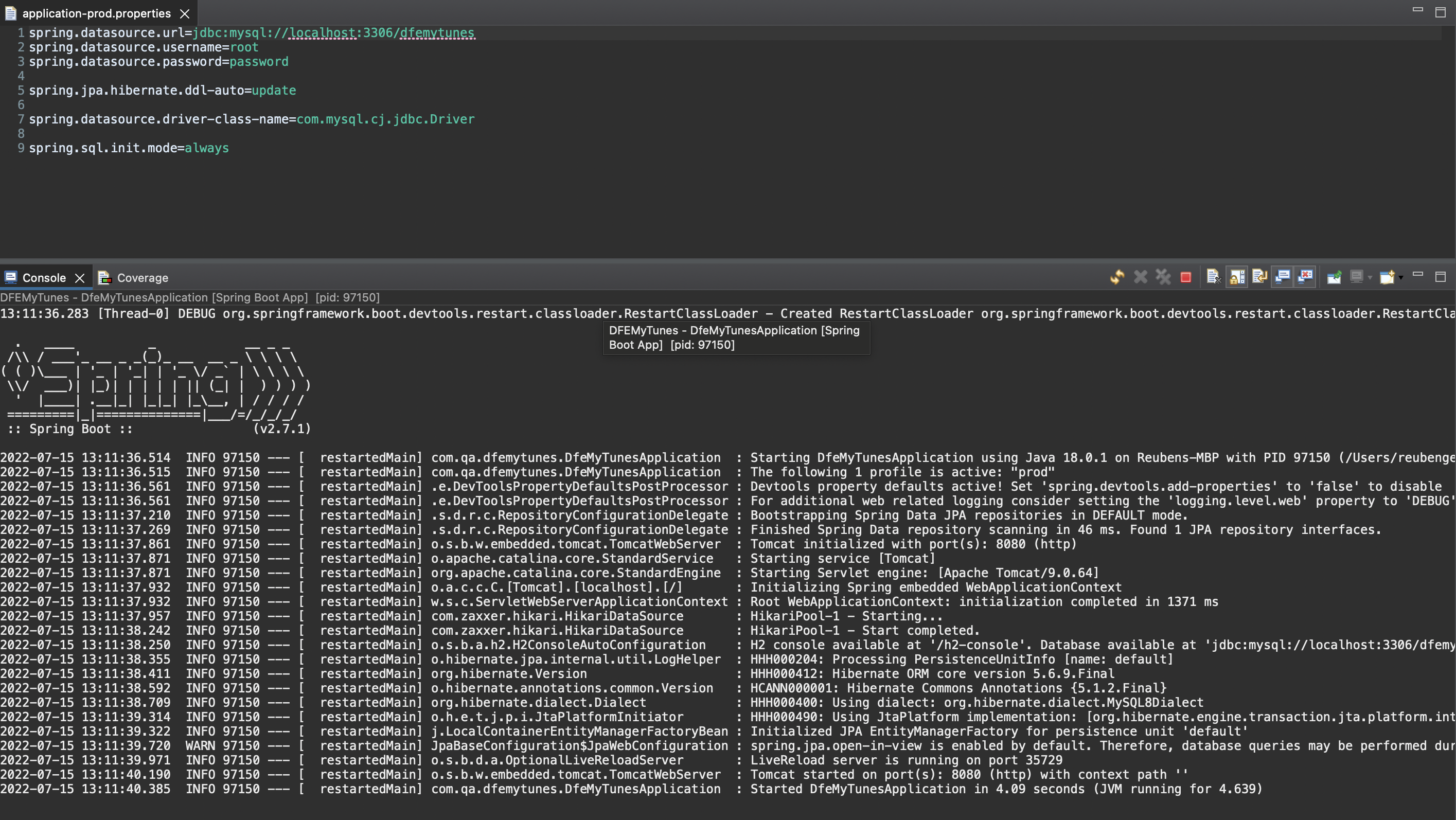
Task: Switch to the Coverage tab
Action: (142, 277)
